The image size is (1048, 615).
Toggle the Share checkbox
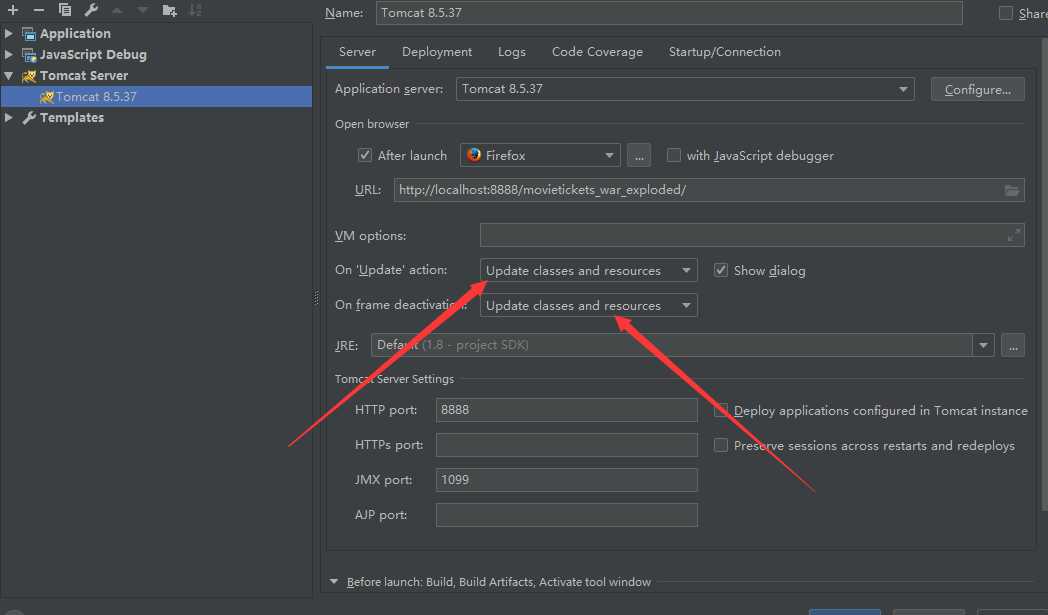pyautogui.click(x=1005, y=13)
